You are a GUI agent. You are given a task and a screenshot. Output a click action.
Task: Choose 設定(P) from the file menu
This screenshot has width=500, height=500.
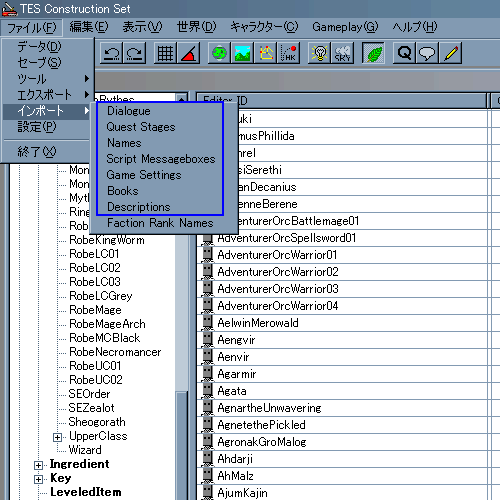[47, 127]
